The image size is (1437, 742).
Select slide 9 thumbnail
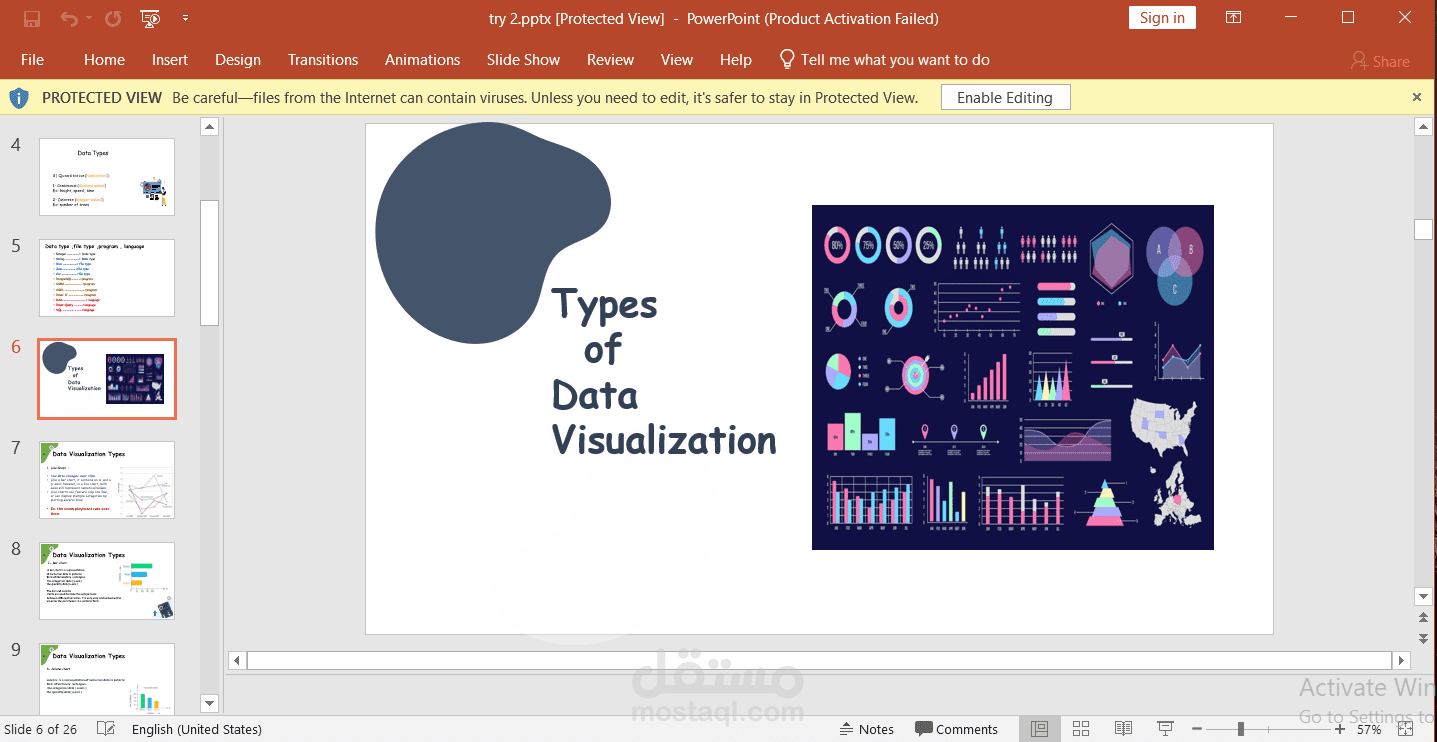point(107,677)
